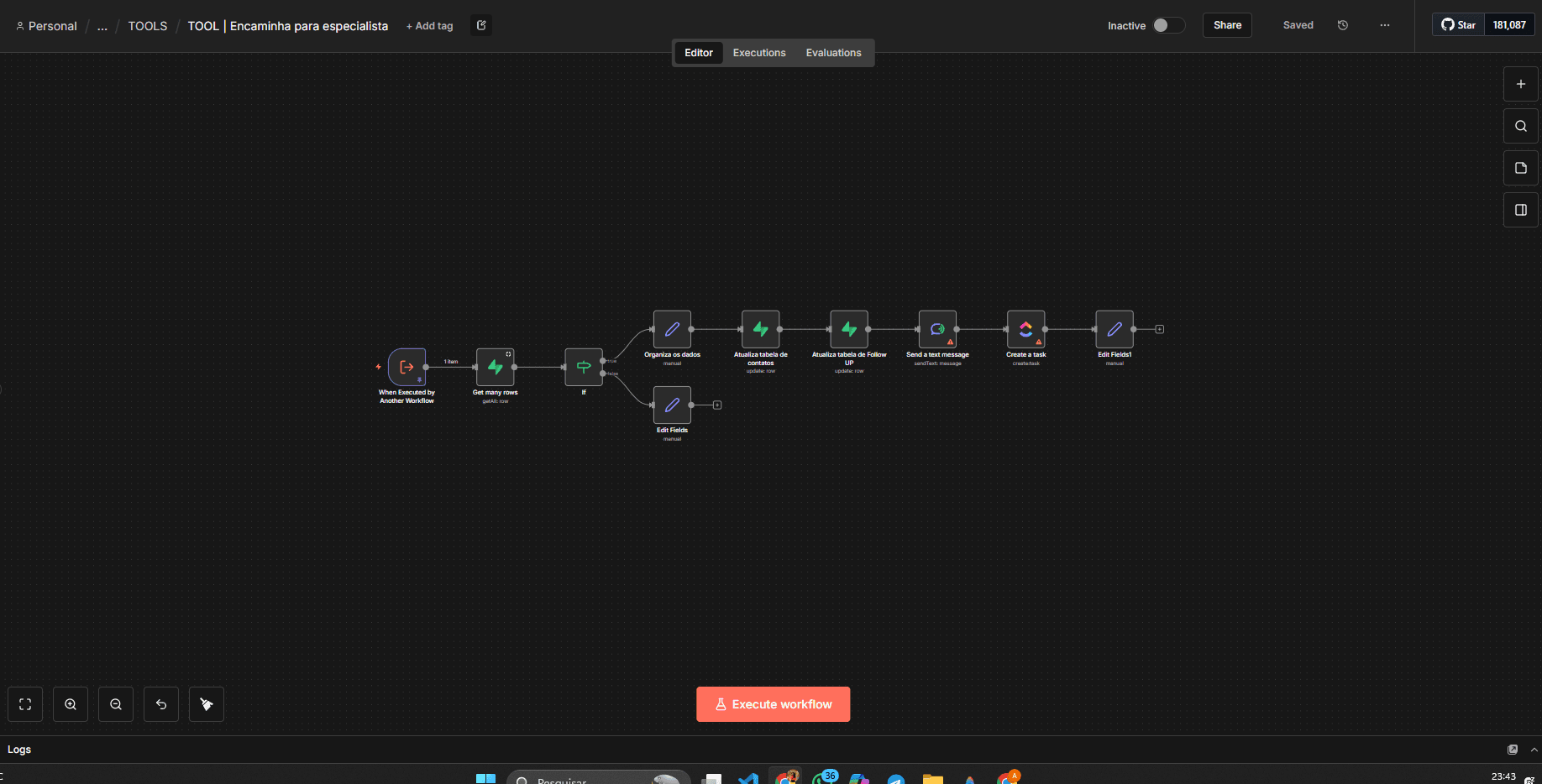Switch to the Executions tab
Screen dimensions: 1542x784
point(758,52)
